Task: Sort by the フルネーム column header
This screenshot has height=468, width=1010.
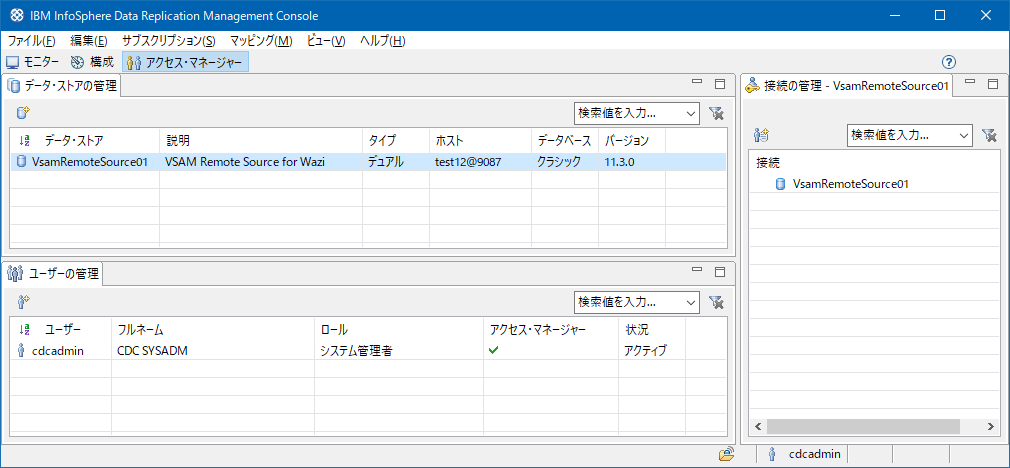Action: pyautogui.click(x=213, y=330)
